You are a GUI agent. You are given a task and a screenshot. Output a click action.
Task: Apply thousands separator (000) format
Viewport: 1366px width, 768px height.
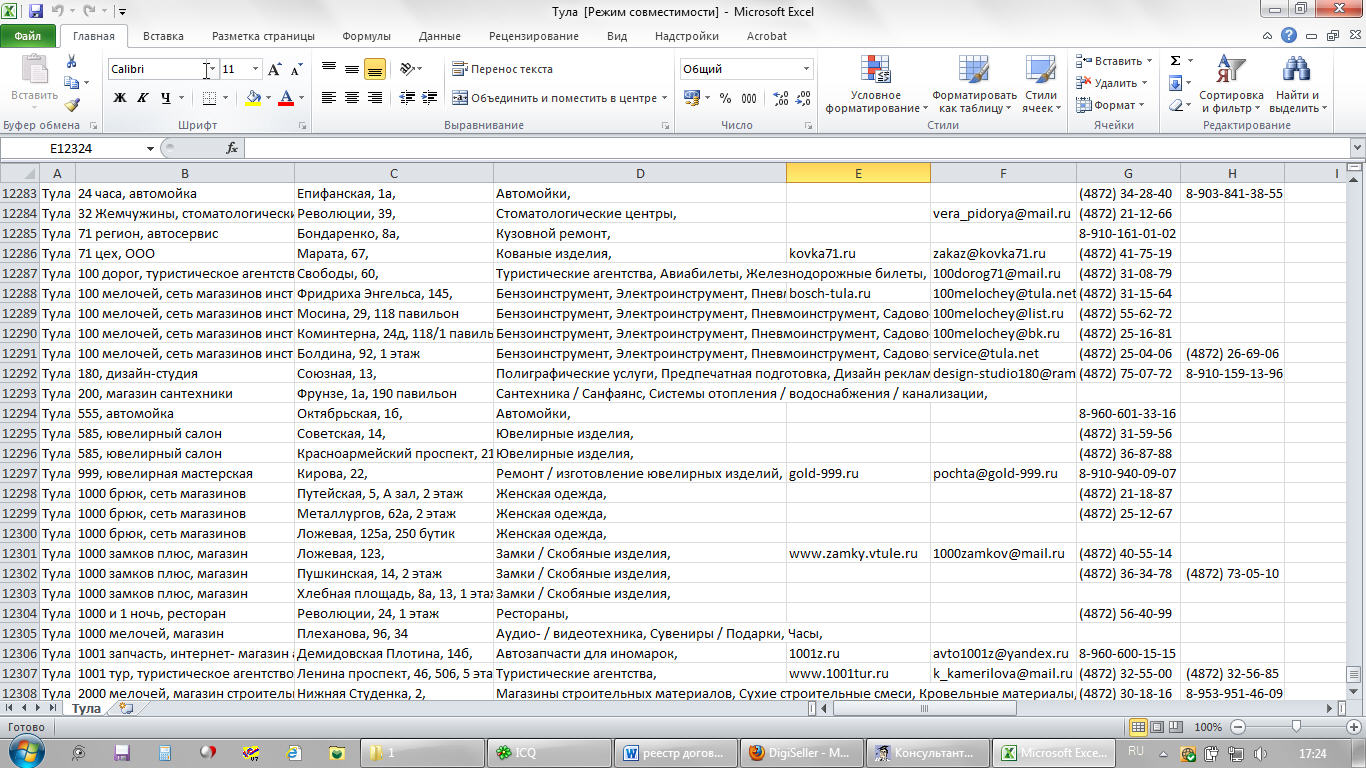point(749,98)
